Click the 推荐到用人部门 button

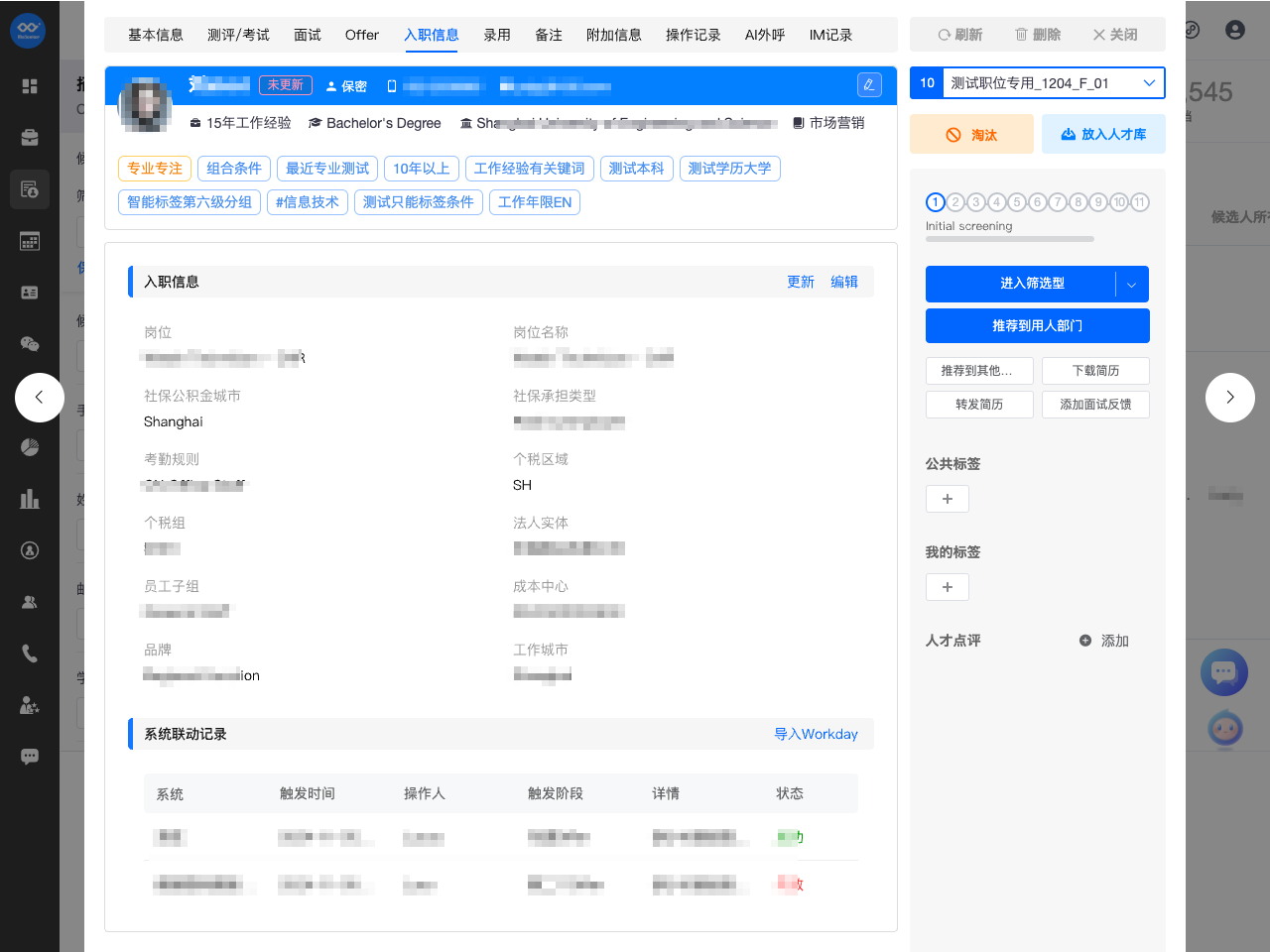pos(1037,326)
